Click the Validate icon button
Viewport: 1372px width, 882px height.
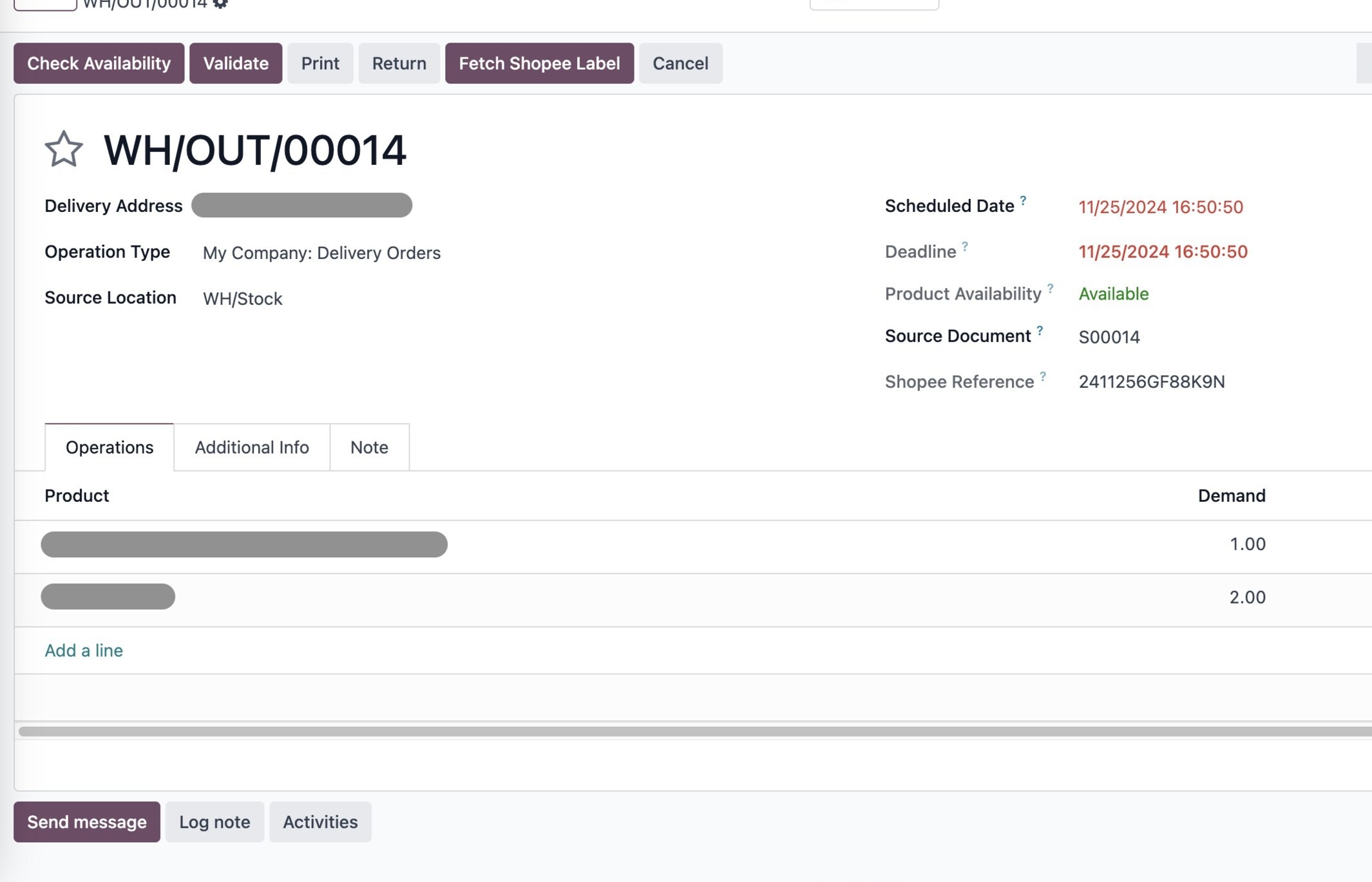(x=236, y=62)
